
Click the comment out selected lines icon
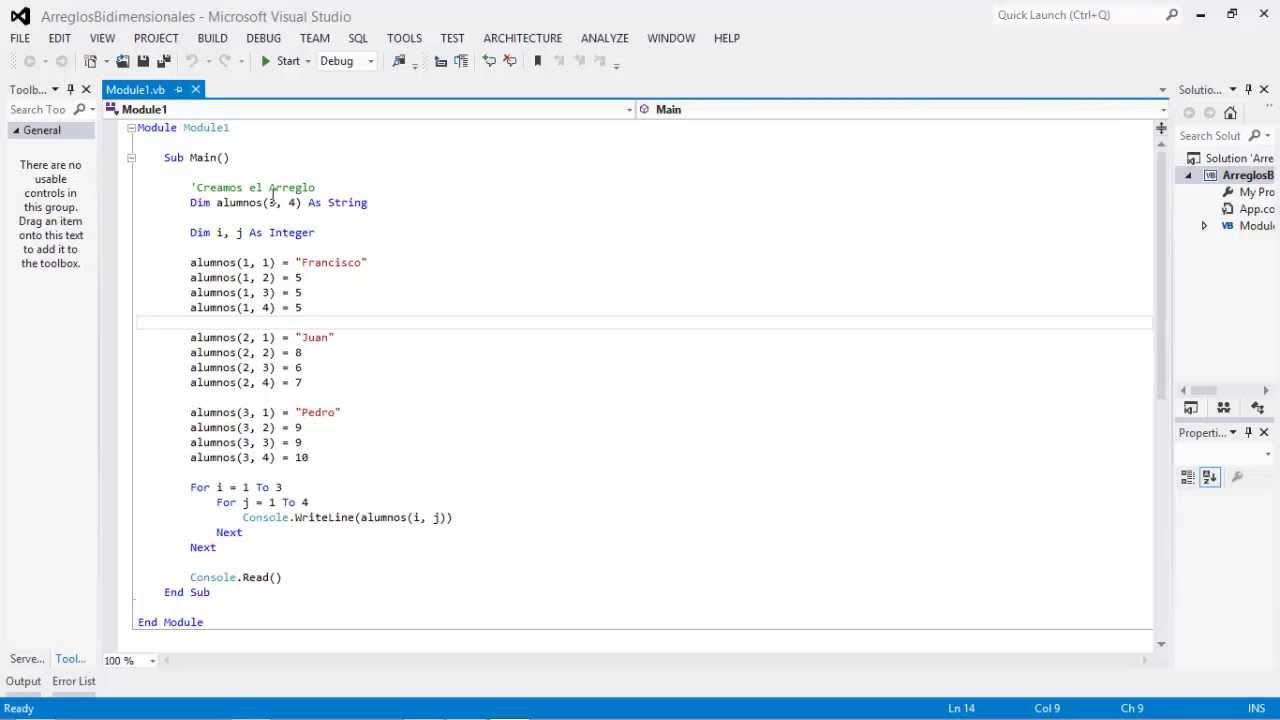489,61
